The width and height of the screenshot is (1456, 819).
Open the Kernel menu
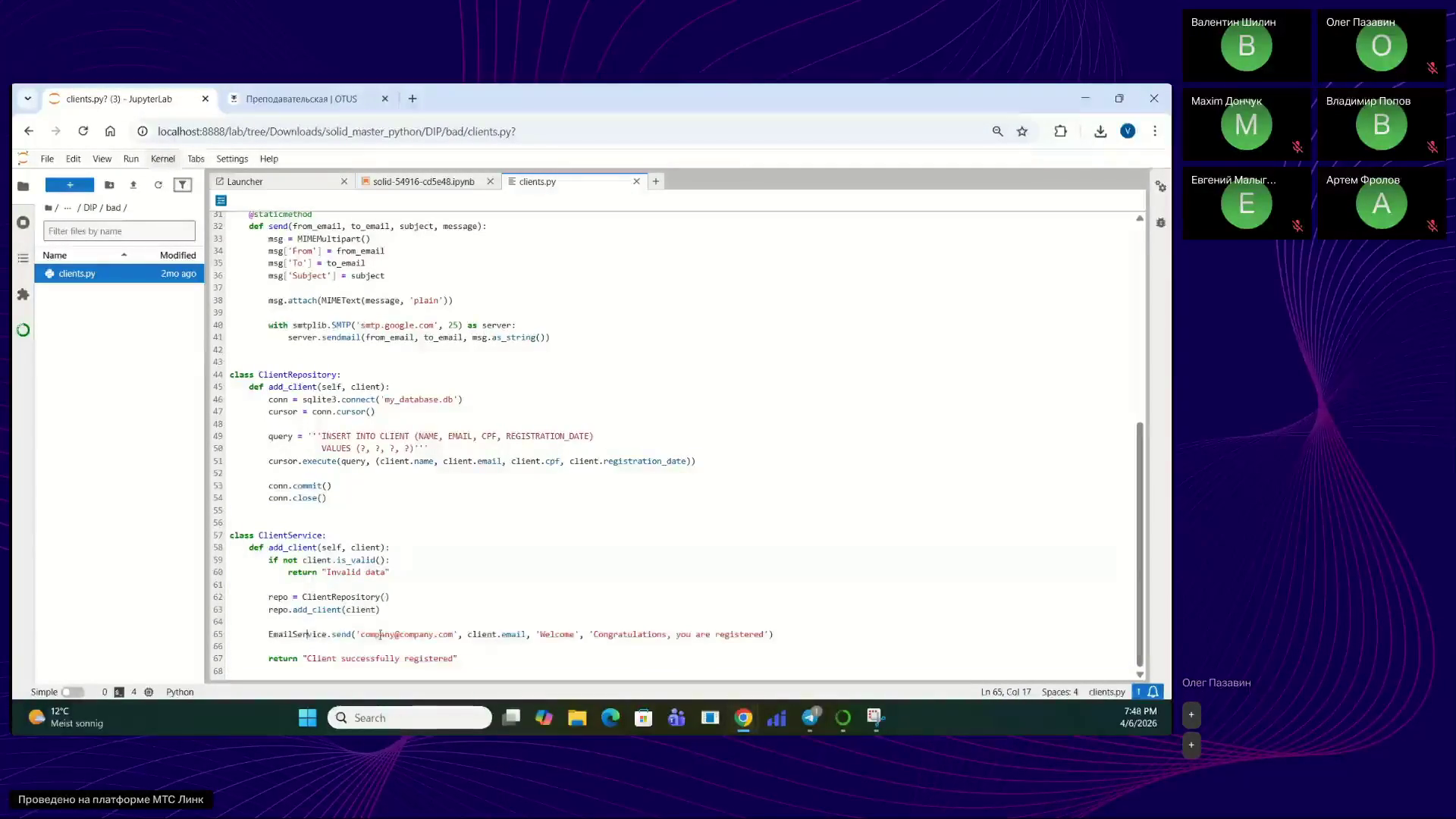click(162, 158)
